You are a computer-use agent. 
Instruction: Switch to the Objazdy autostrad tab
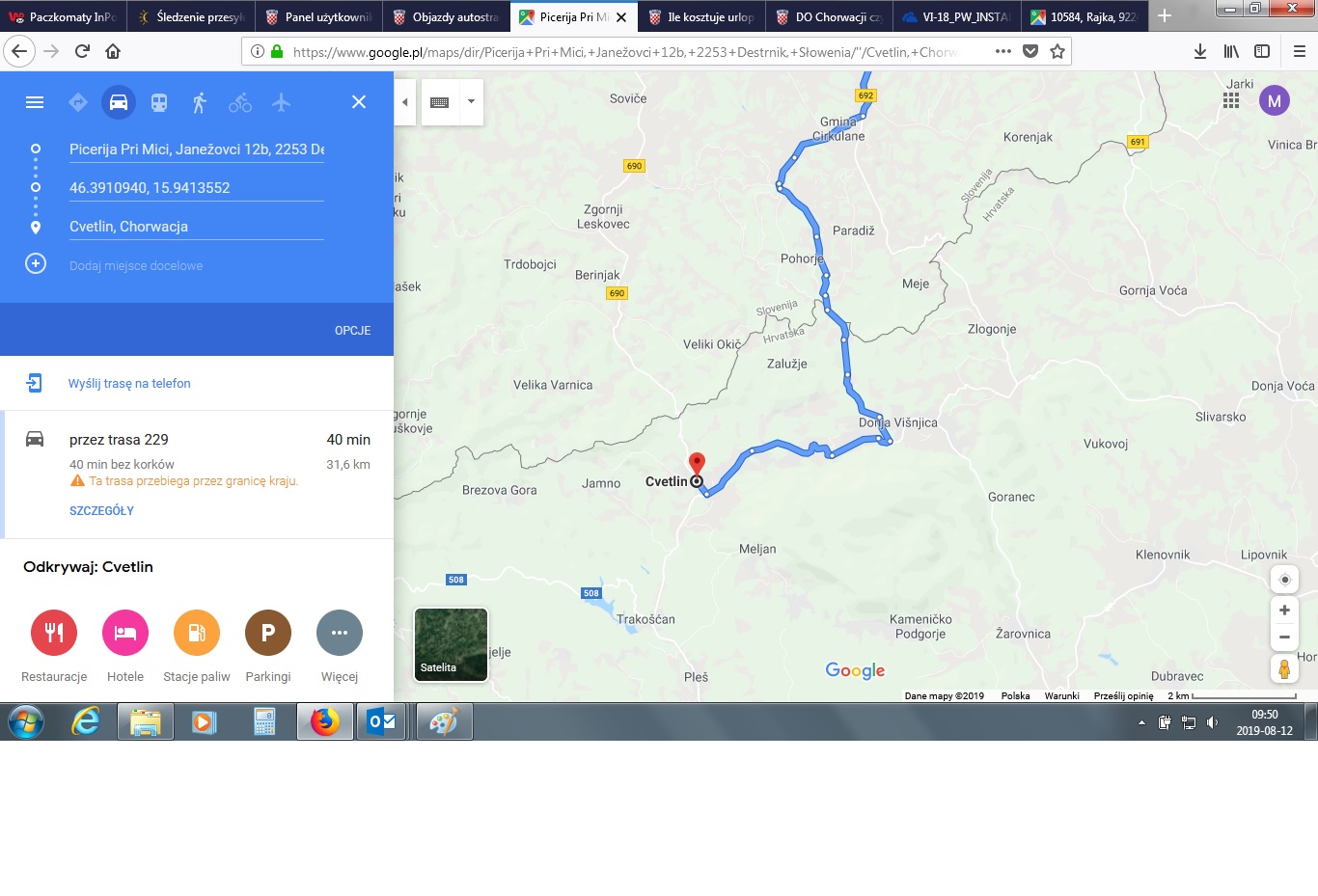point(445,16)
